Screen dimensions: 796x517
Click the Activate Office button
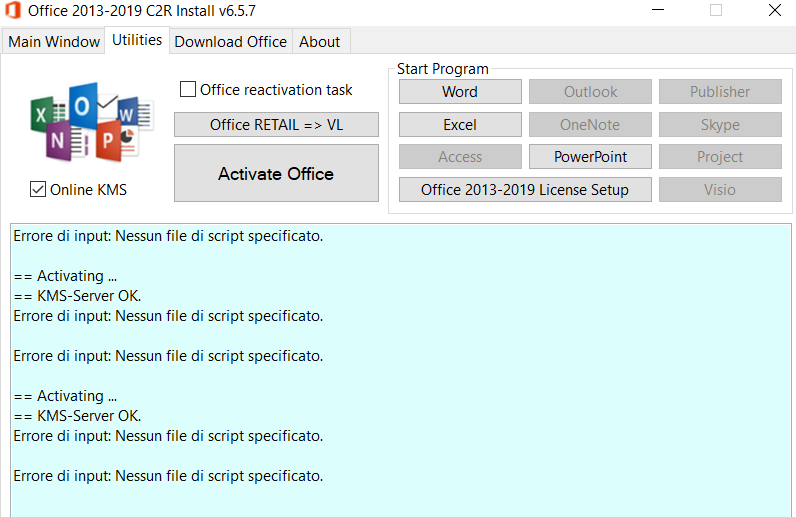pyautogui.click(x=276, y=173)
